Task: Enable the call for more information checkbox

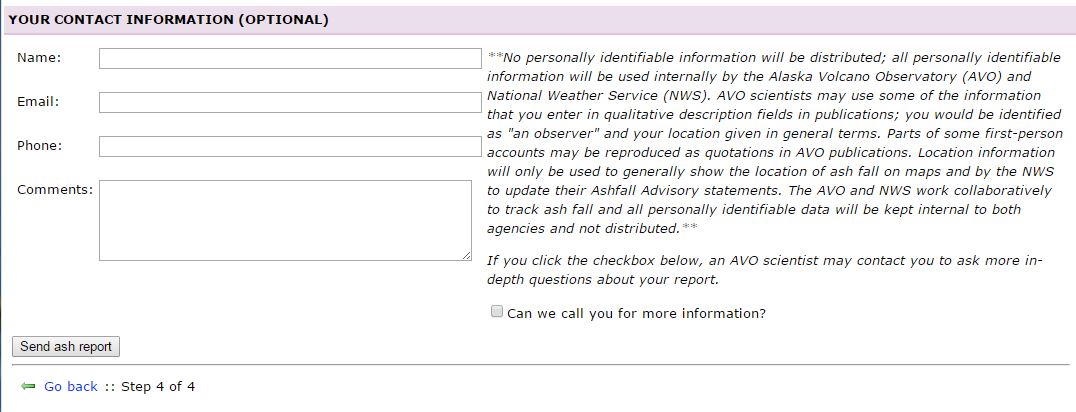Action: coord(497,312)
